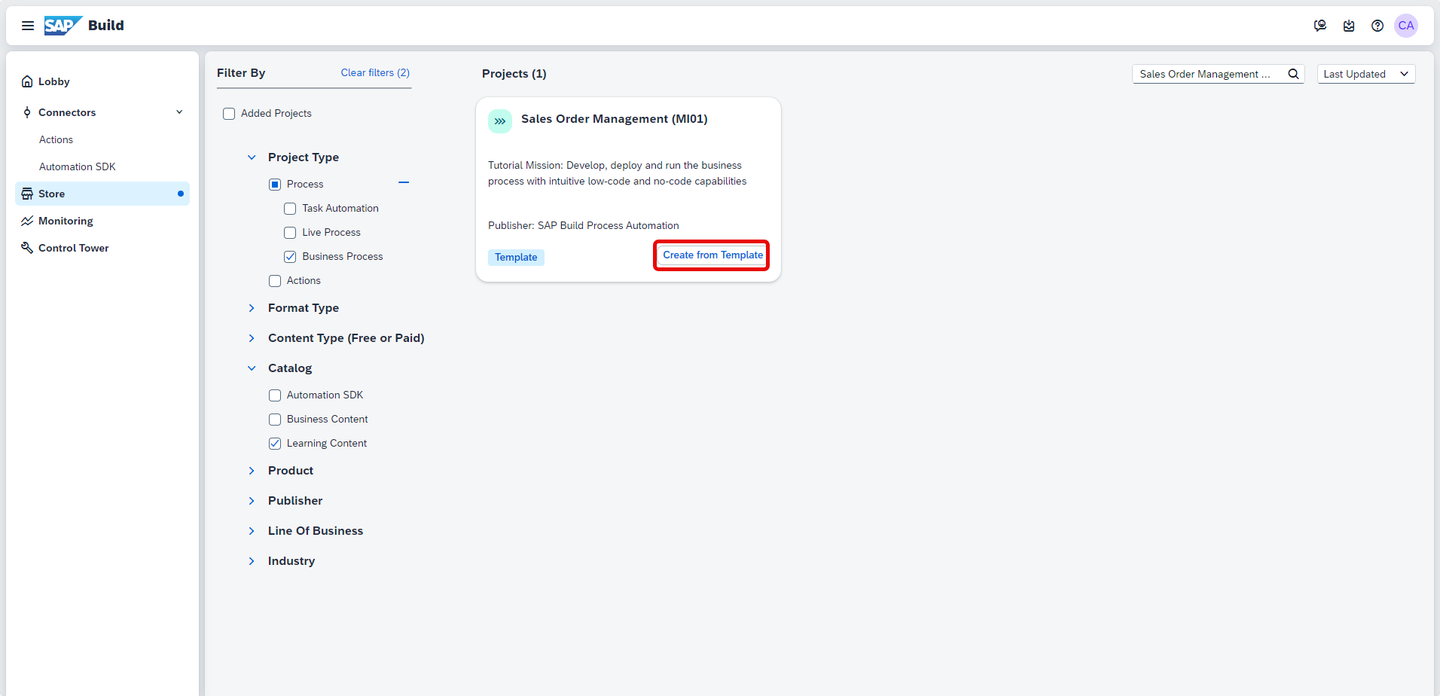Uncheck the Learning Content checkbox
1440x696 pixels.
click(275, 444)
